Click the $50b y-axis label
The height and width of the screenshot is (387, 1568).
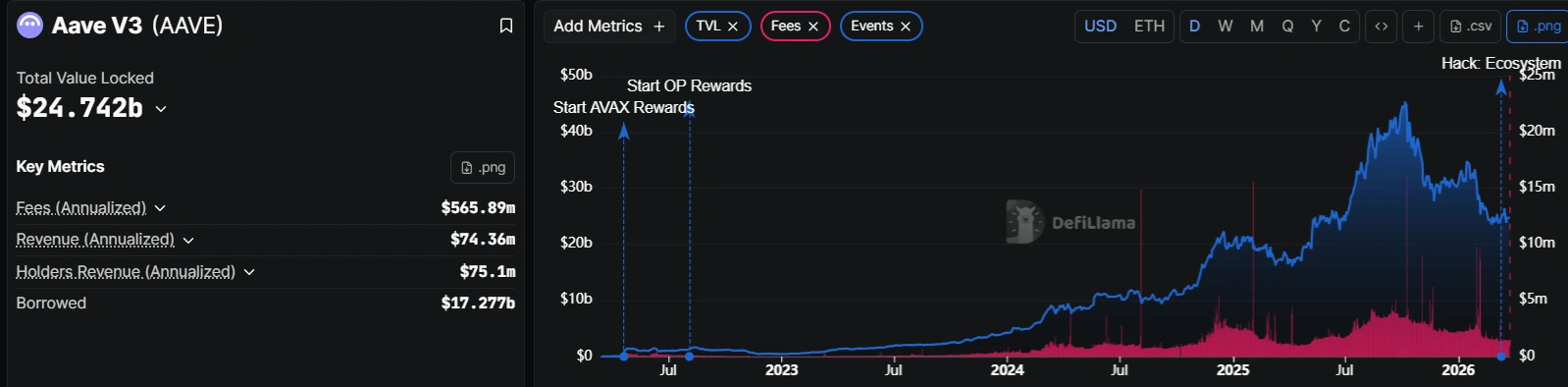tap(576, 75)
